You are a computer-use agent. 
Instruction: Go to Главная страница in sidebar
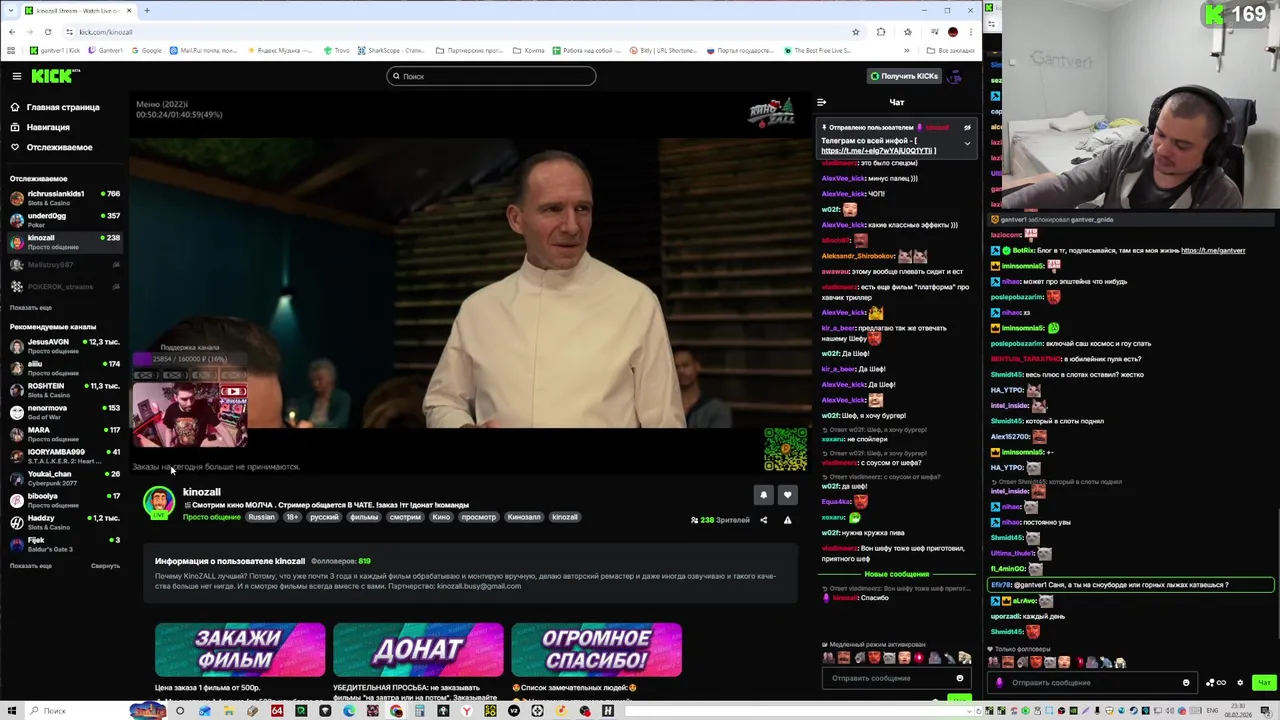pyautogui.click(x=55, y=107)
